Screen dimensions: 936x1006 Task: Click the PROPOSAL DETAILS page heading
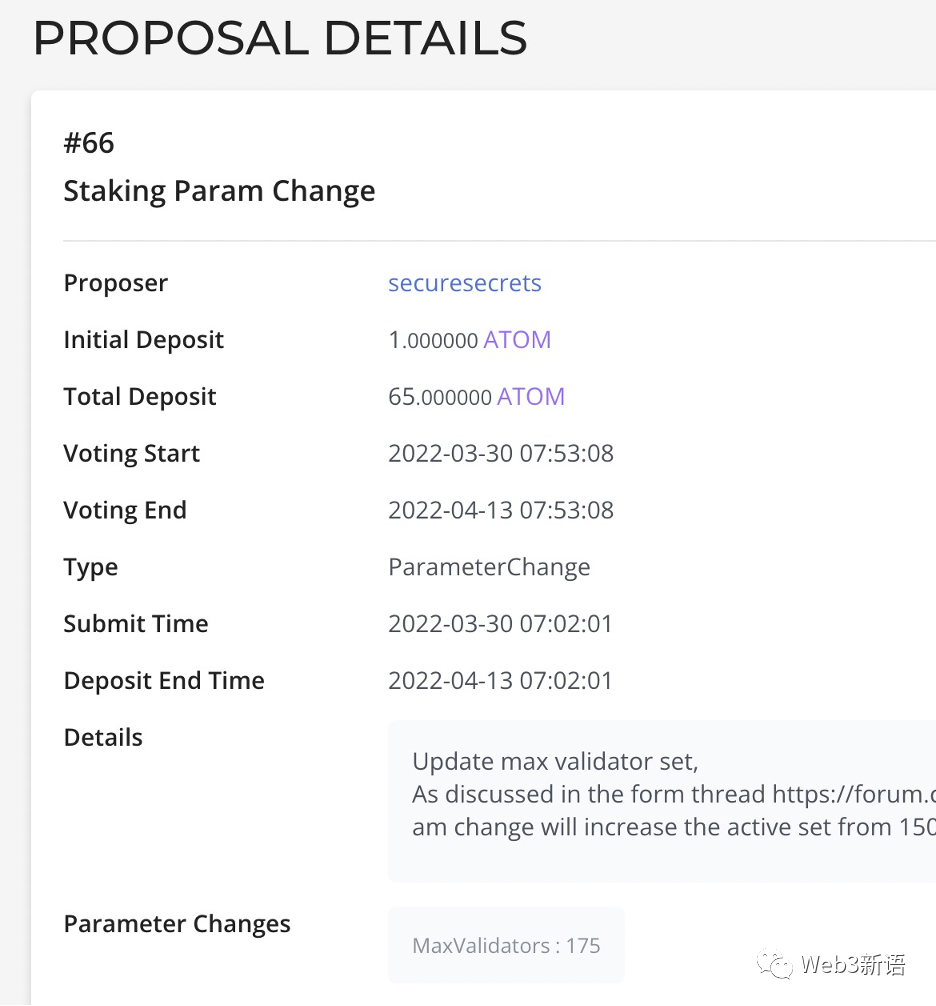coord(280,38)
